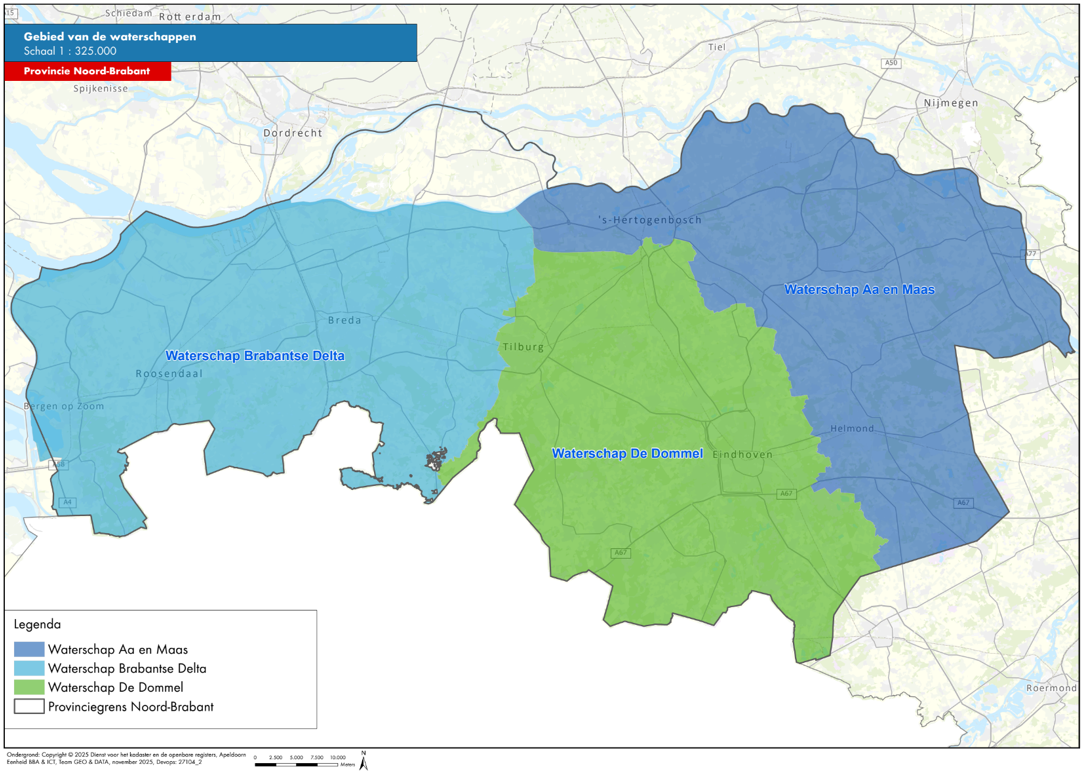Click the A4 road shield near Bergen op Zoom
Image resolution: width=1083 pixels, height=772 pixels.
67,502
